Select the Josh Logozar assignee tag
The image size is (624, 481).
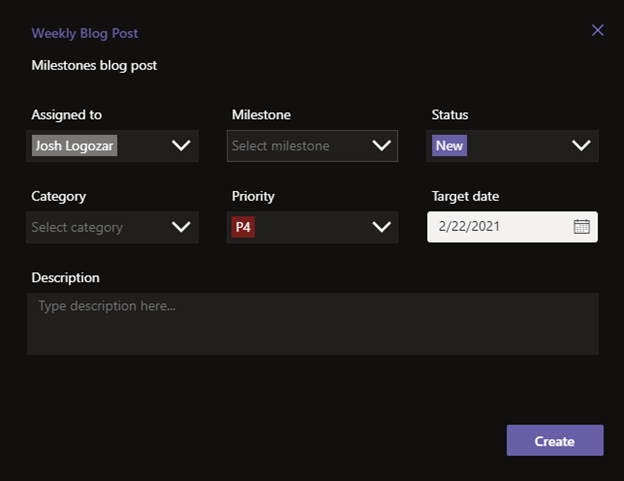74,146
